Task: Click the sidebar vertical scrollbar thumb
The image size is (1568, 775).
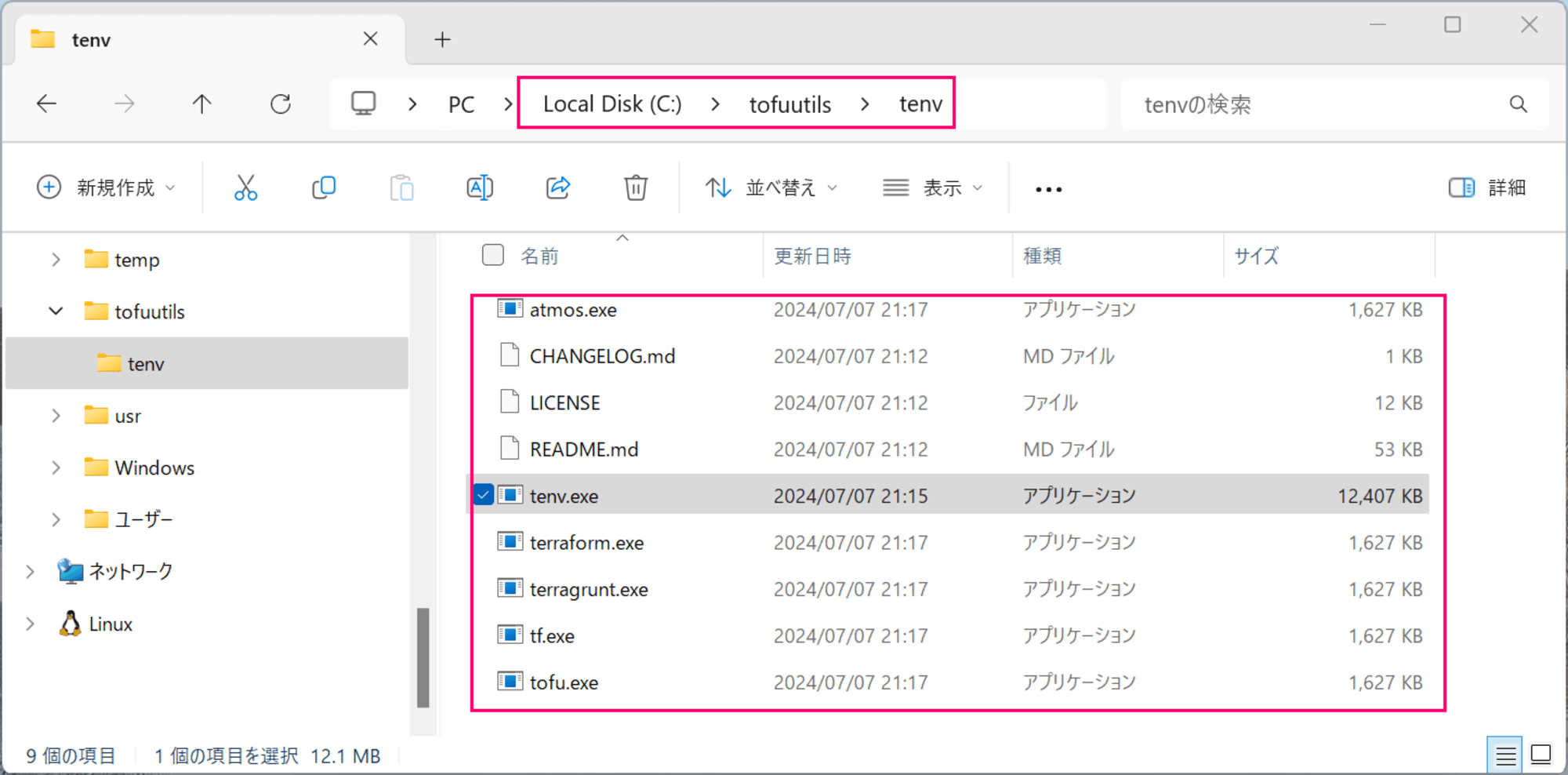Action: point(423,657)
